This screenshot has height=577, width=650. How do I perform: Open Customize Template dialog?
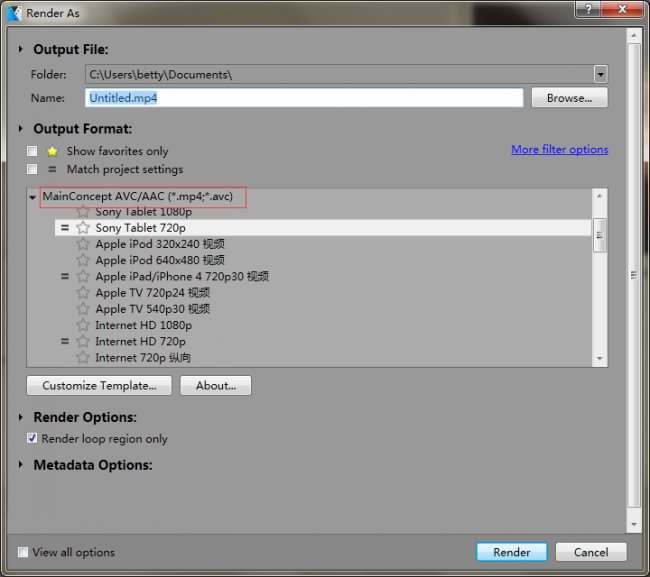[99, 385]
